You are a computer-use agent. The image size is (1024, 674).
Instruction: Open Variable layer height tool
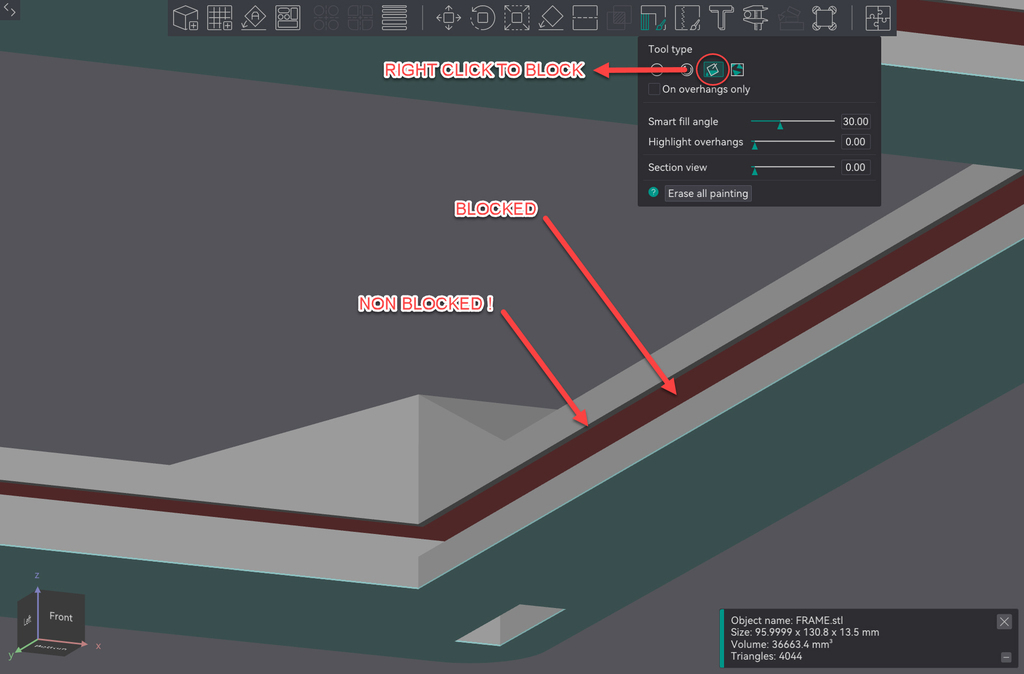[x=394, y=18]
